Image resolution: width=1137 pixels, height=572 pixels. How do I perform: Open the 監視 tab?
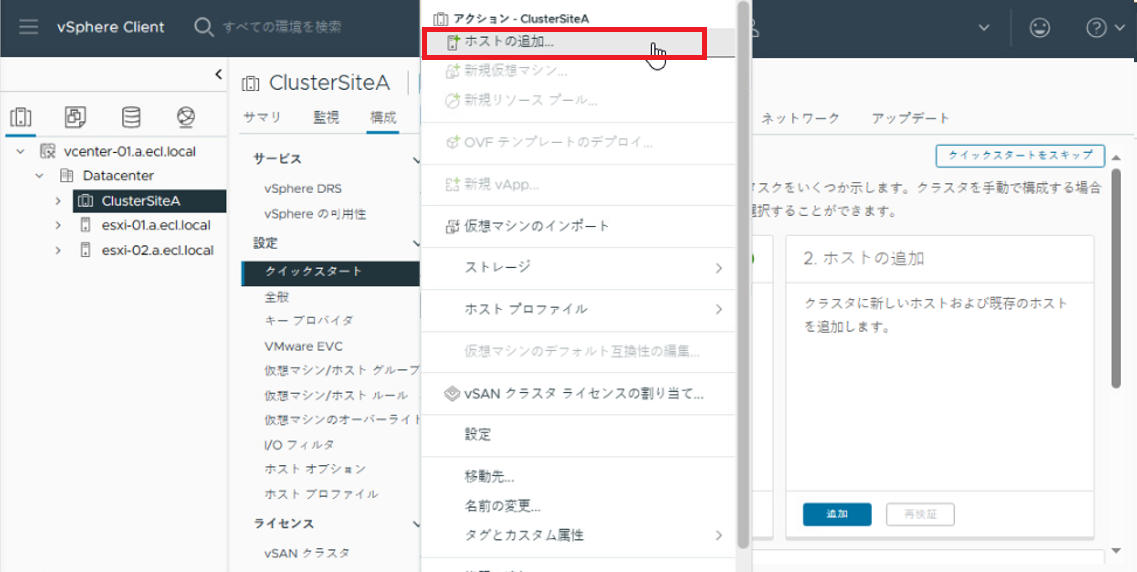pos(326,118)
